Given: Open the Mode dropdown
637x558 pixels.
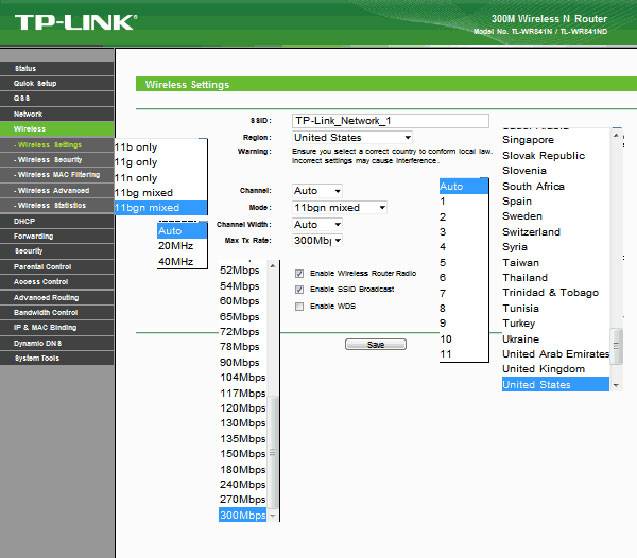Looking at the screenshot, I should coord(339,207).
